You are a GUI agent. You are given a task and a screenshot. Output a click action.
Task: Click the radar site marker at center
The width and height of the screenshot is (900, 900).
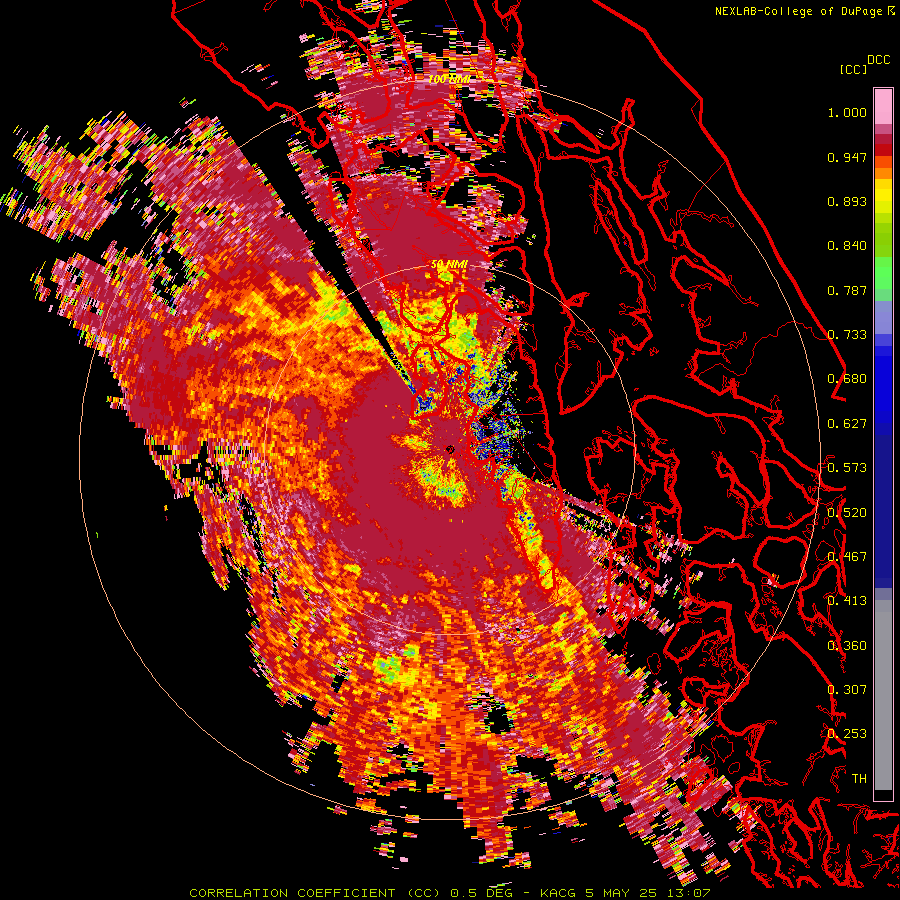(450, 449)
